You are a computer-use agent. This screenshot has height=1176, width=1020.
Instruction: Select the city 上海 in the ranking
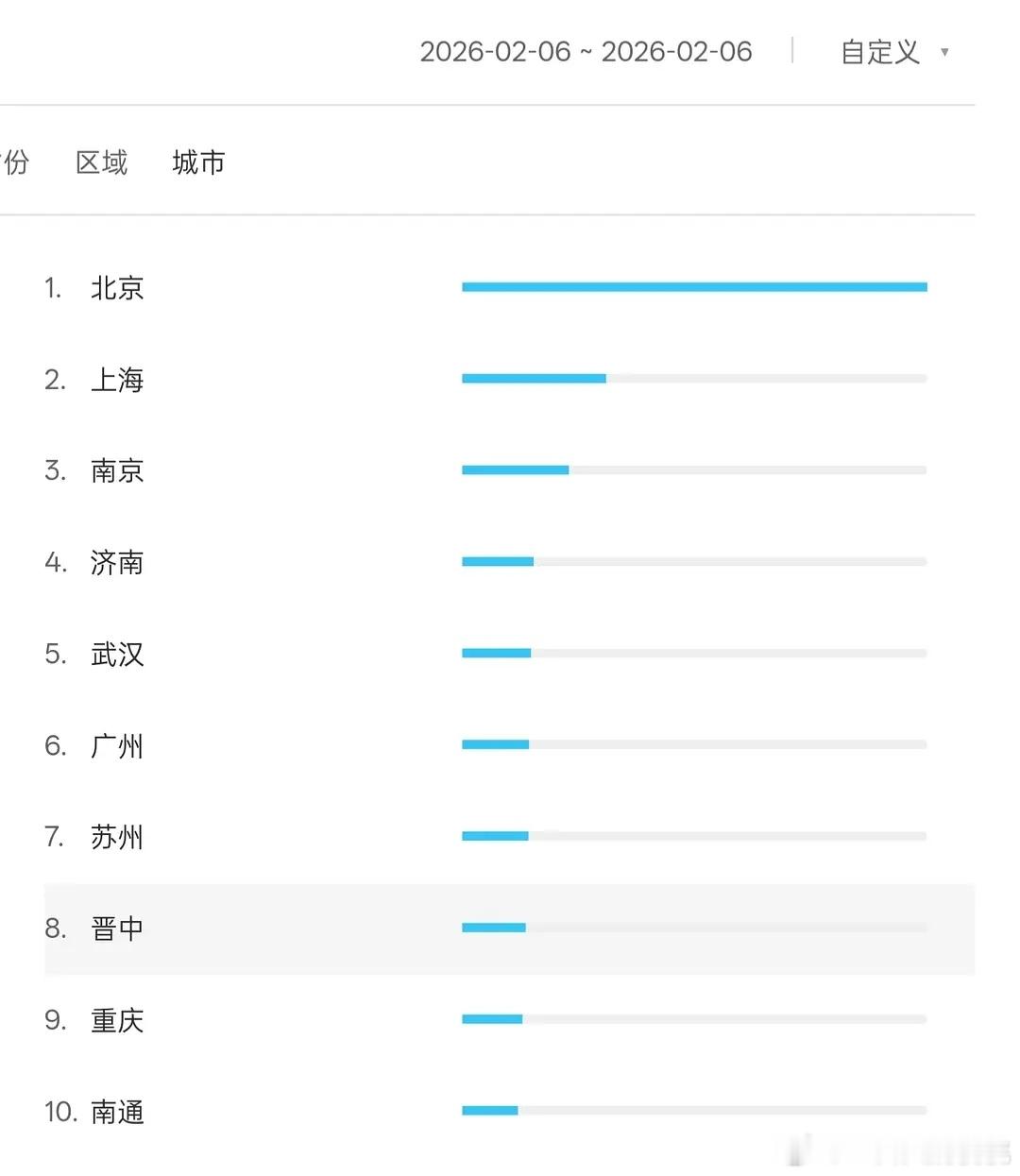[x=115, y=381]
